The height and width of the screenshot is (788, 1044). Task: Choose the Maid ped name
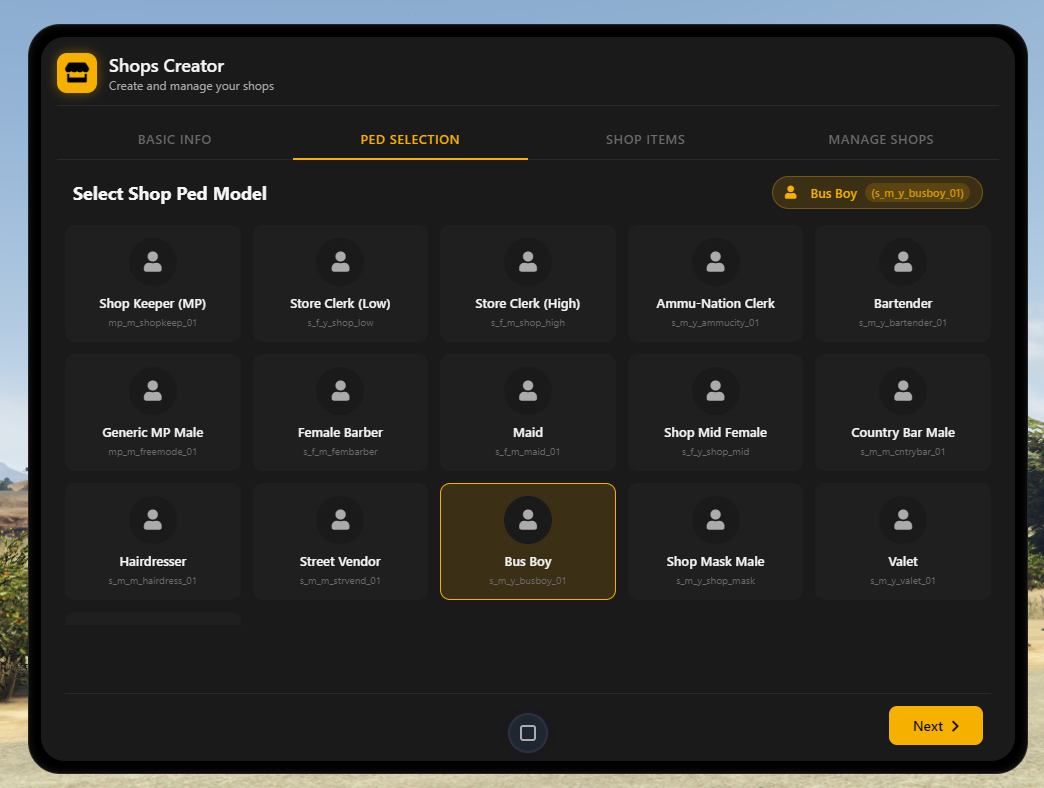point(528,433)
